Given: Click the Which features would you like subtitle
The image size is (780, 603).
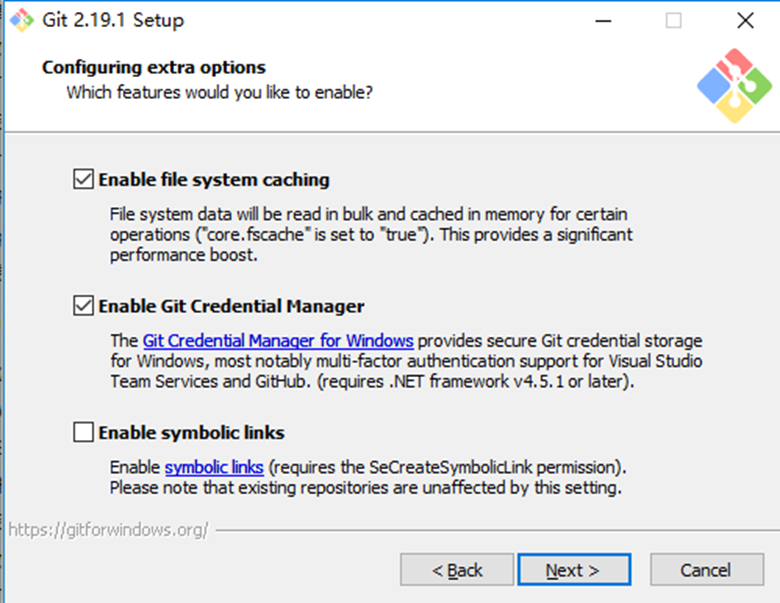Looking at the screenshot, I should point(220,93).
